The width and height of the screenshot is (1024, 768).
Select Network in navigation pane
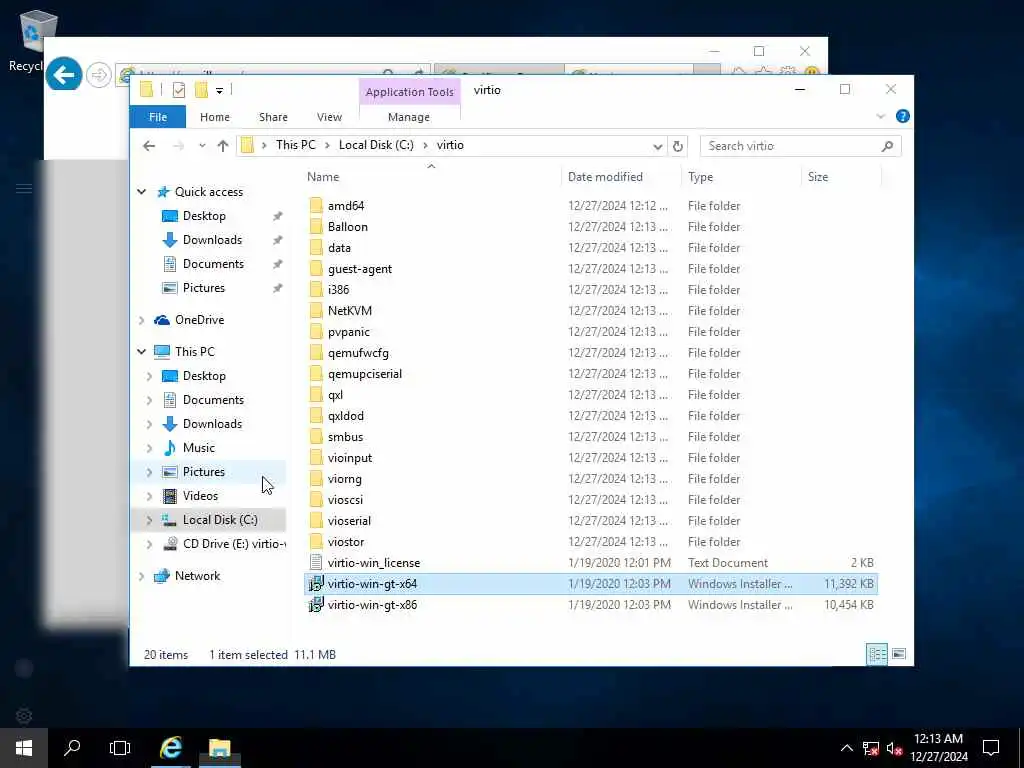pos(197,575)
